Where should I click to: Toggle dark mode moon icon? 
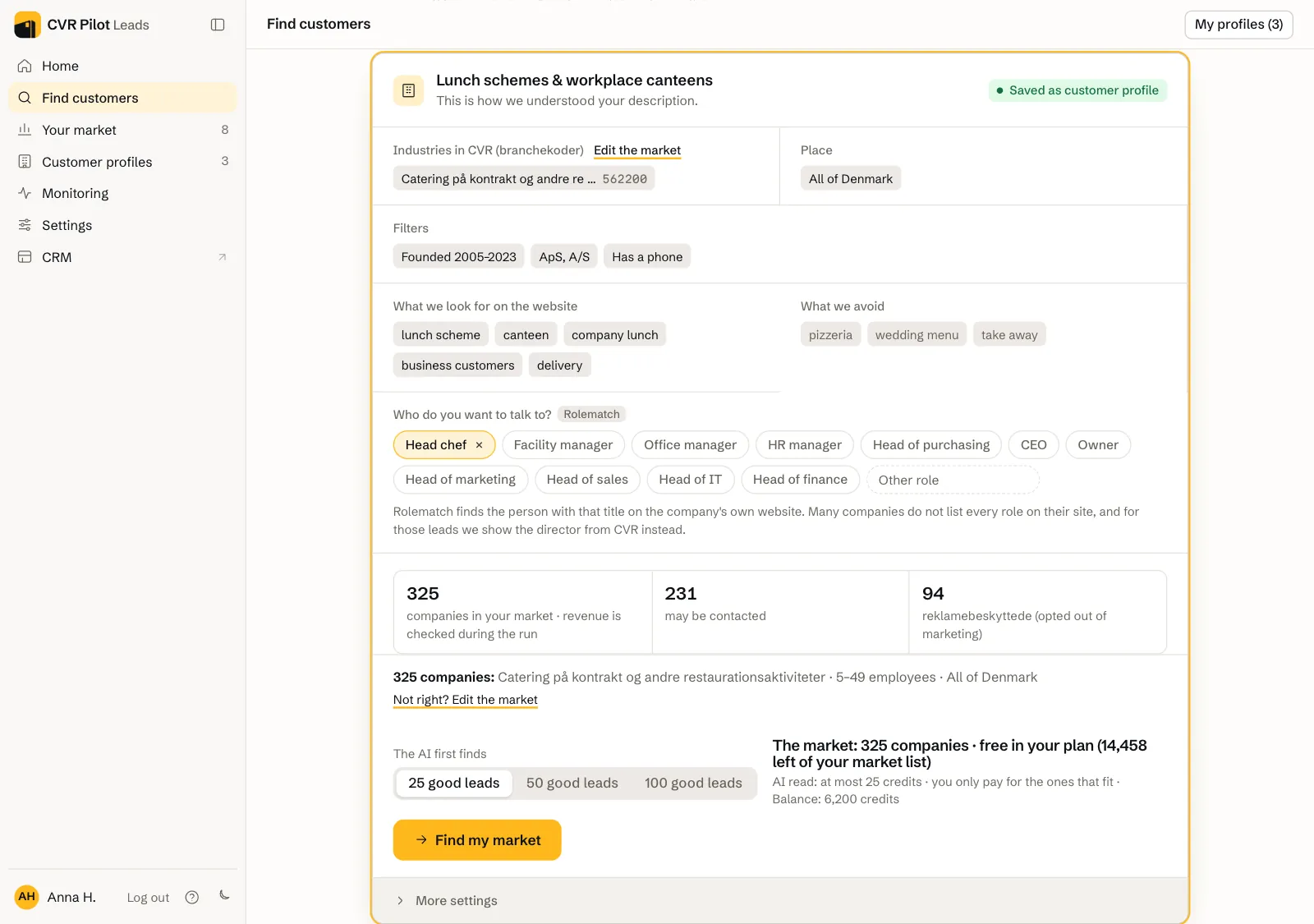coord(224,895)
